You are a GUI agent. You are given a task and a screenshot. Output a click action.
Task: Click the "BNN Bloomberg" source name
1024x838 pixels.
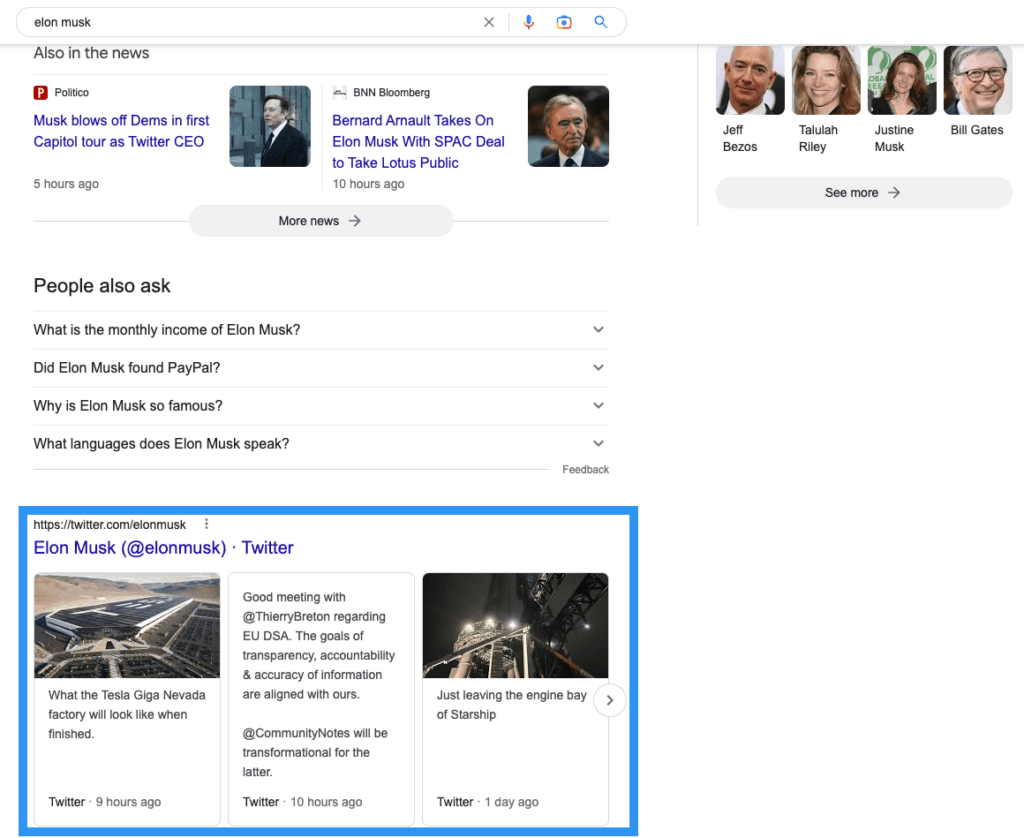tap(392, 93)
